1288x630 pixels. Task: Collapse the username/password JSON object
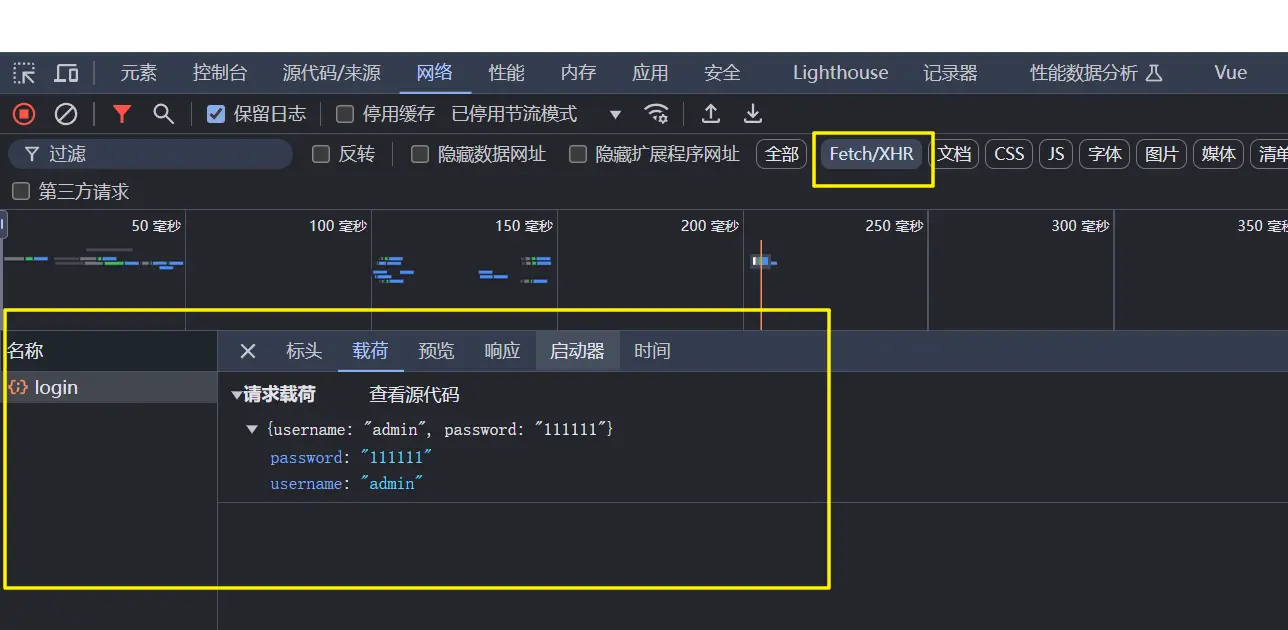[252, 429]
